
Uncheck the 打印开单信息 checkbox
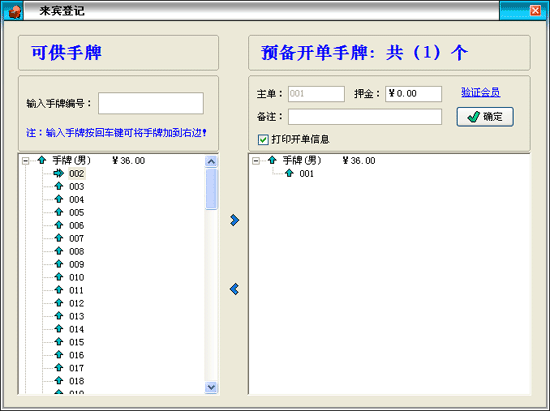pyautogui.click(x=263, y=140)
